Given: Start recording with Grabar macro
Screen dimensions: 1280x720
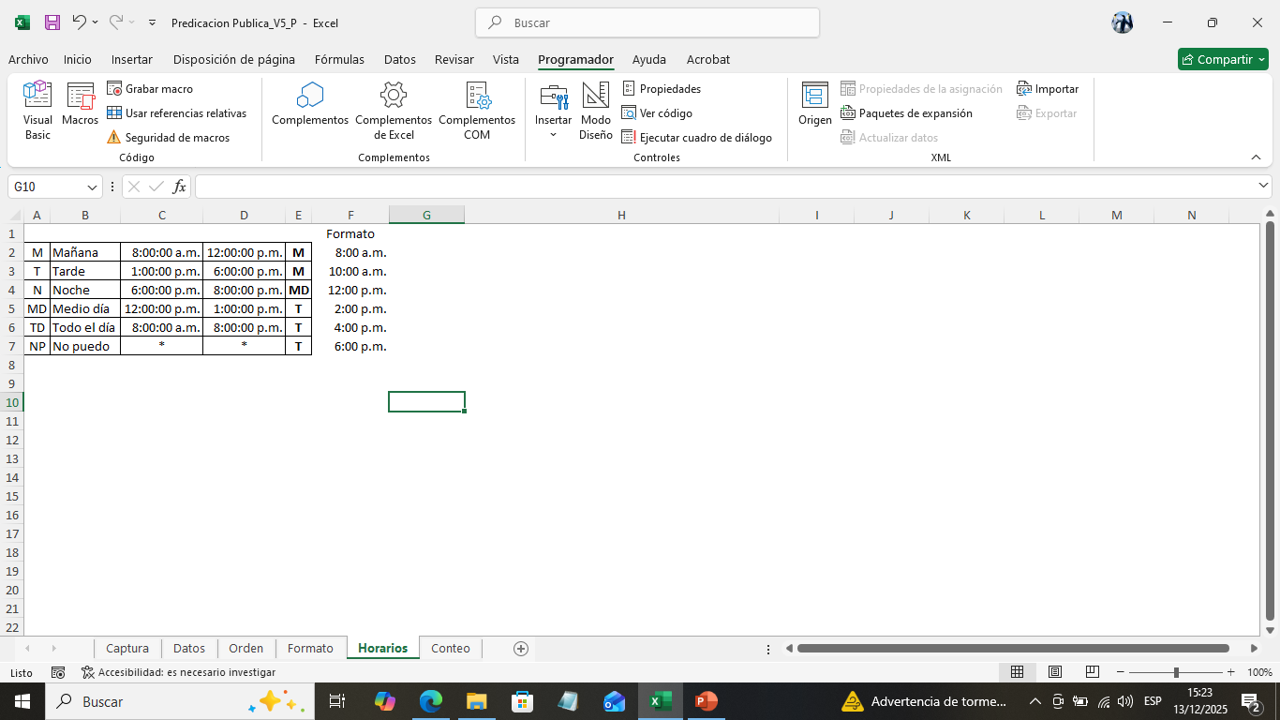Looking at the screenshot, I should 150,89.
